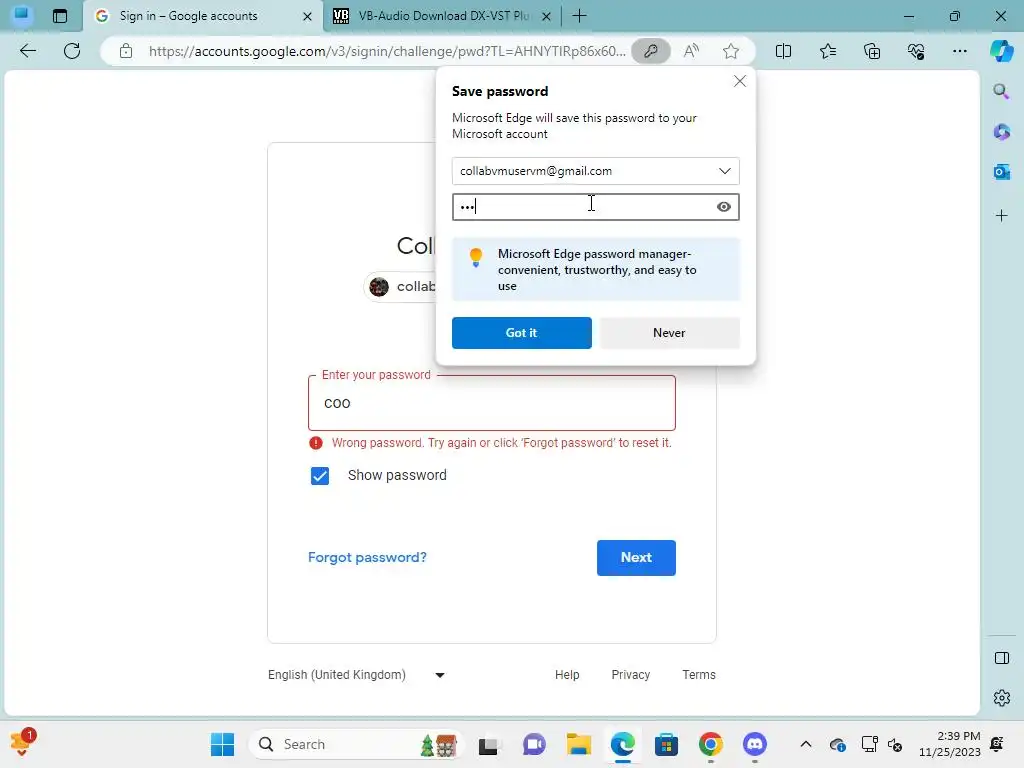Viewport: 1024px width, 768px height.
Task: Open the password key icon in address bar
Action: click(x=650, y=51)
